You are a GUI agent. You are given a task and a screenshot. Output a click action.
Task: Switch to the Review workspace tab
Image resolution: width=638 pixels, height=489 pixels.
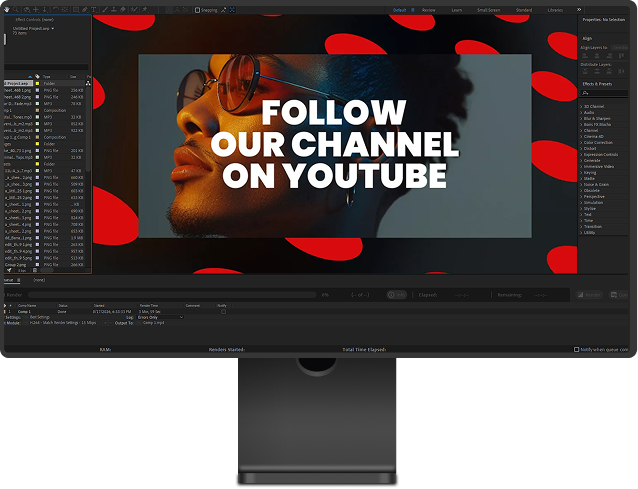(428, 10)
